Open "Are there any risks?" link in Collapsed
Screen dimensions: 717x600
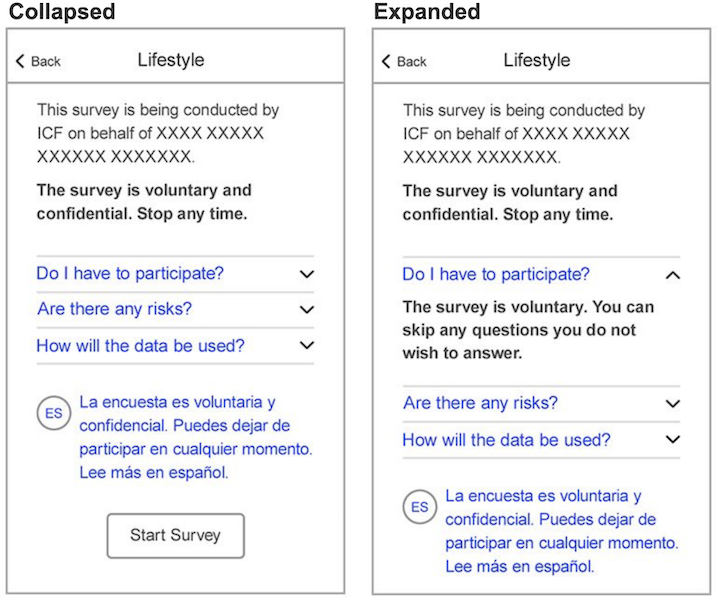pos(114,309)
